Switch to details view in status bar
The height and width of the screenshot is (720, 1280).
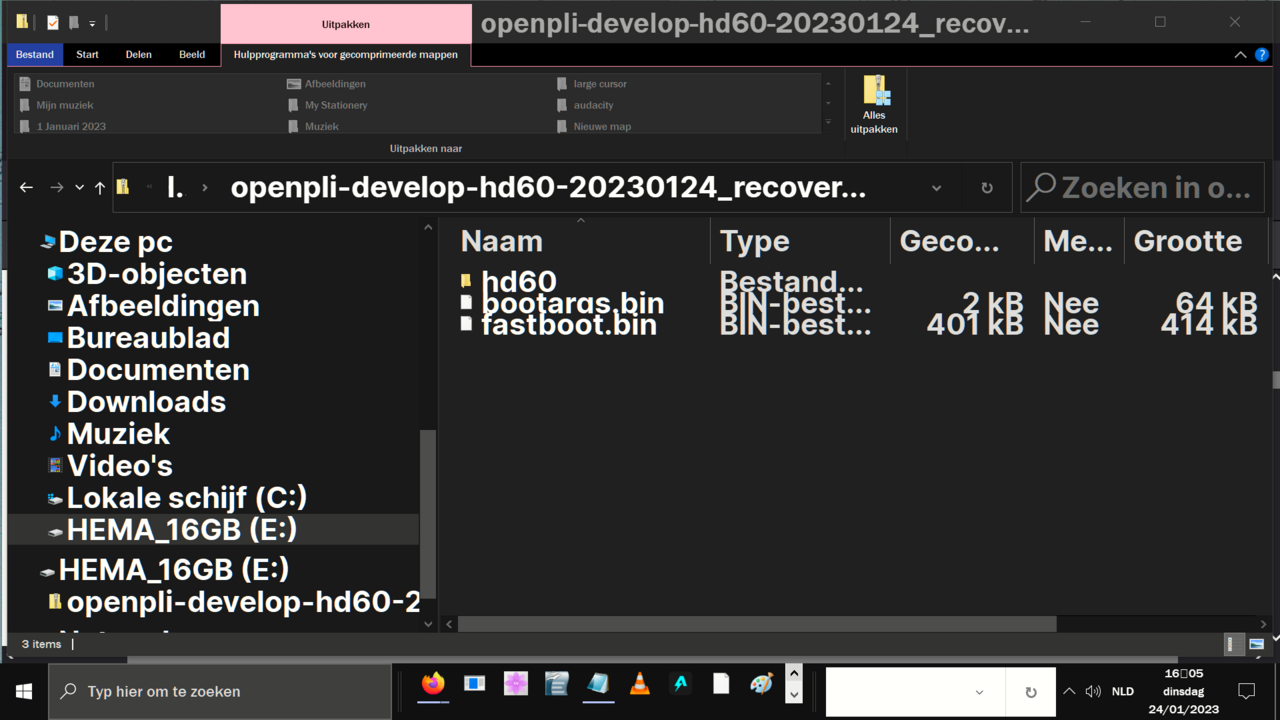click(x=1235, y=644)
